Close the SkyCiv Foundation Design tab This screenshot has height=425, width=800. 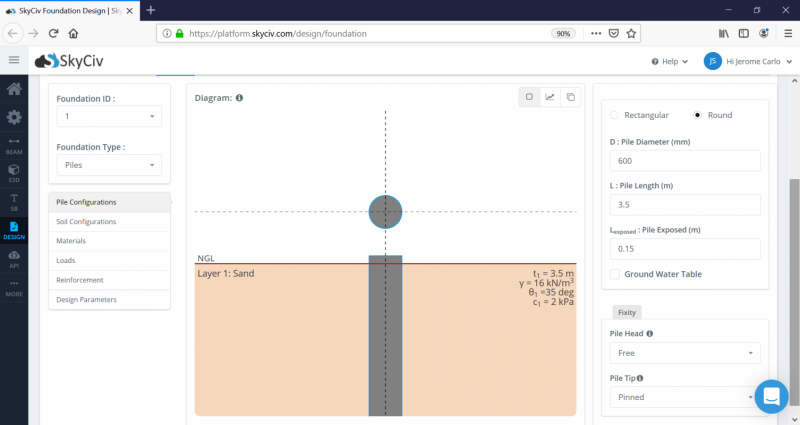(x=130, y=11)
